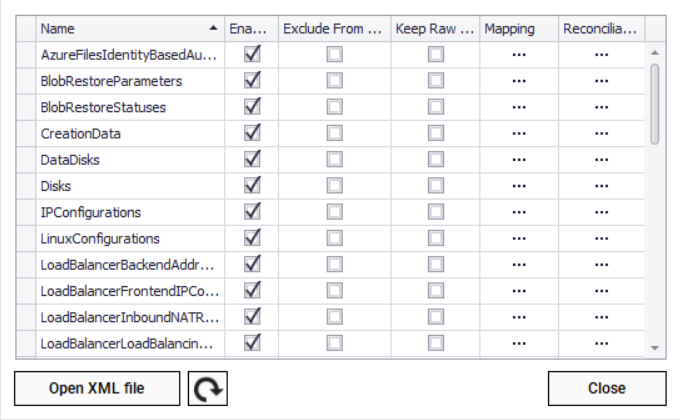This screenshot has height=420, width=680.
Task: Click the refresh arrow icon button
Action: pos(208,388)
